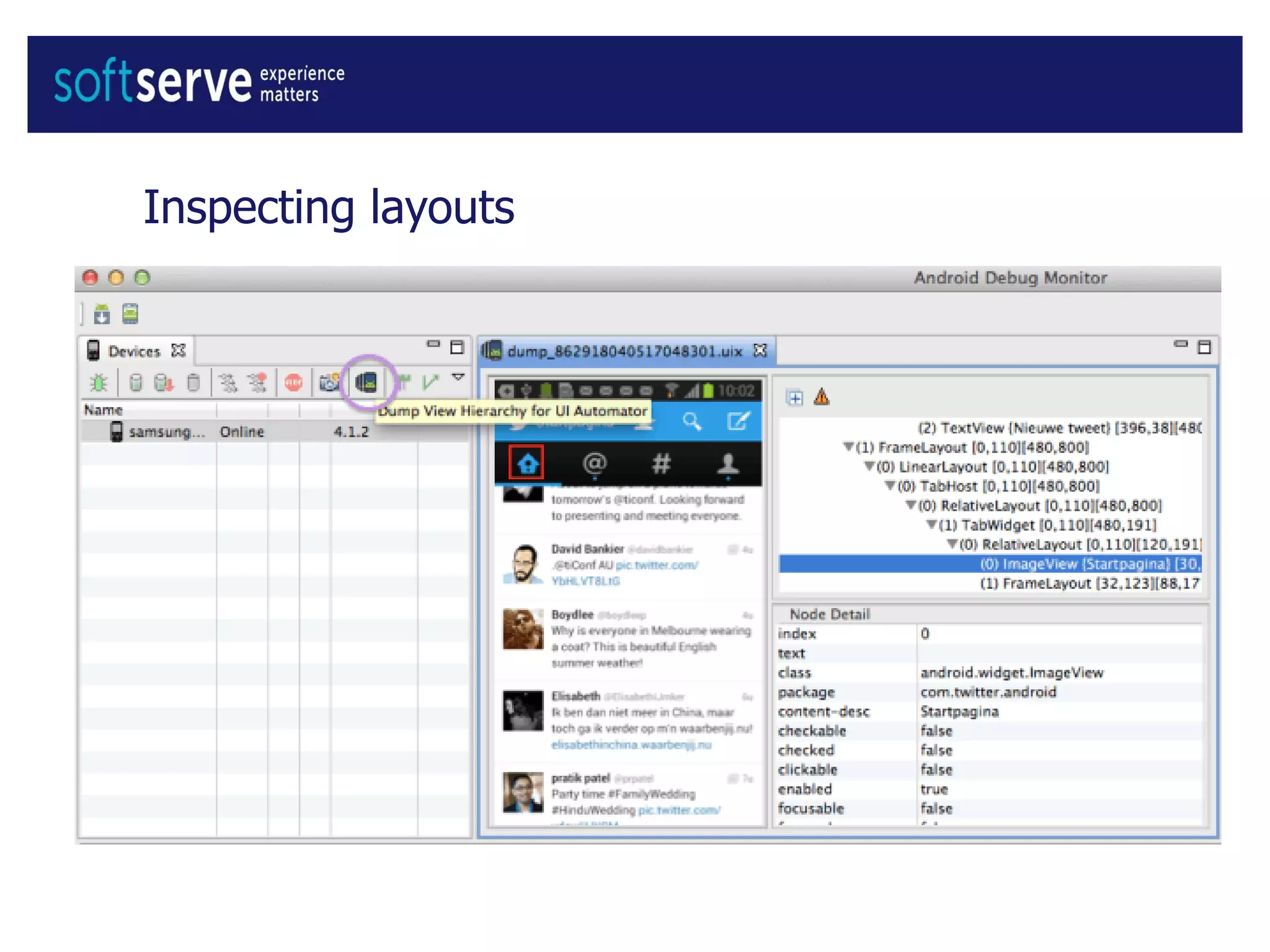1270x952 pixels.
Task: Collapse the (0) TabHost node
Action: [x=889, y=485]
